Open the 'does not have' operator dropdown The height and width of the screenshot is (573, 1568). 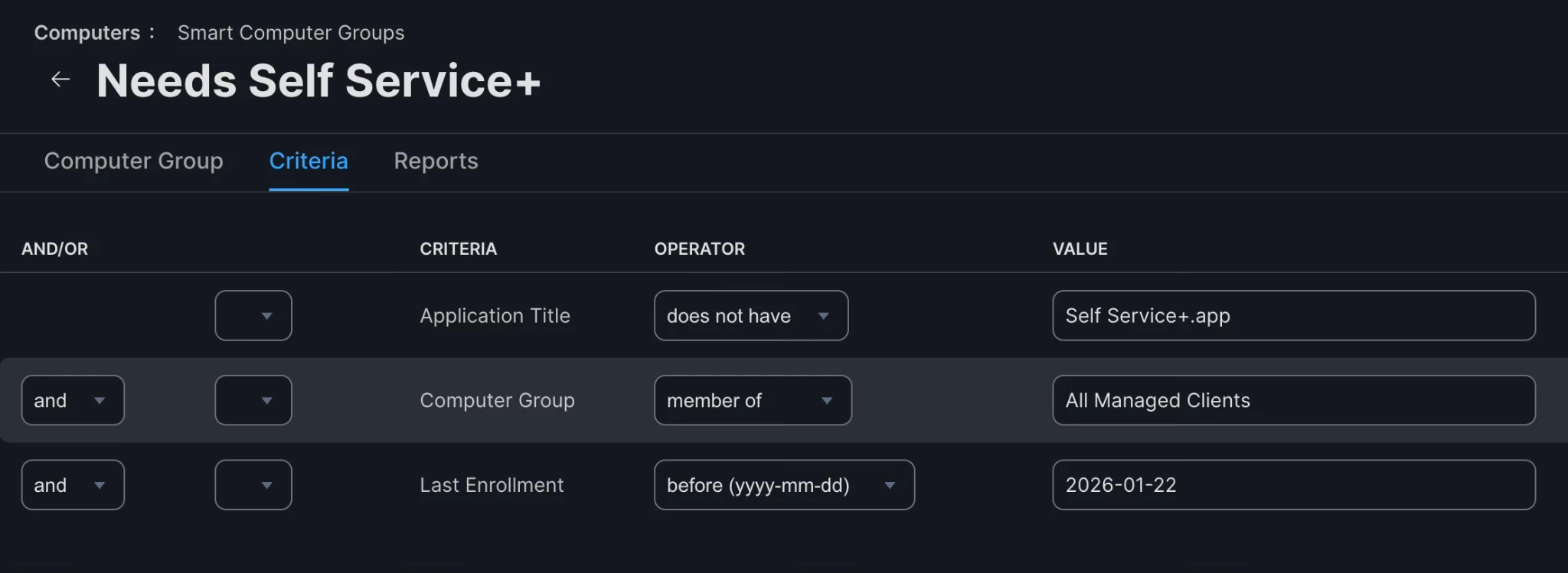point(750,316)
